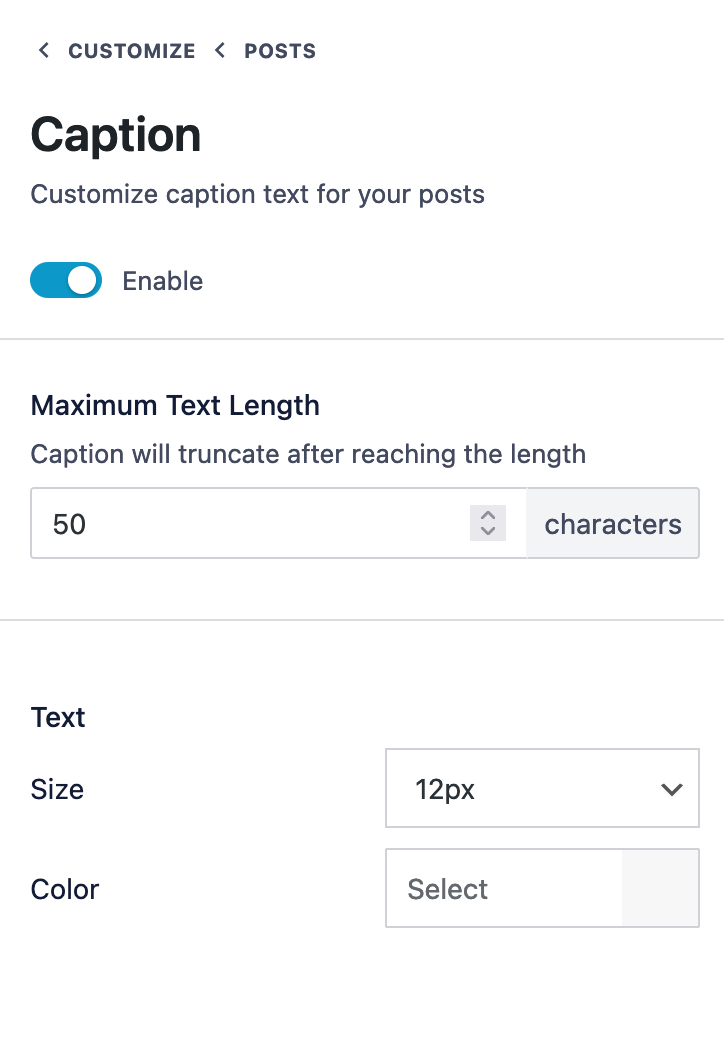Image resolution: width=724 pixels, height=1050 pixels.
Task: Click the chevron left of POSTS
Action: pos(220,51)
